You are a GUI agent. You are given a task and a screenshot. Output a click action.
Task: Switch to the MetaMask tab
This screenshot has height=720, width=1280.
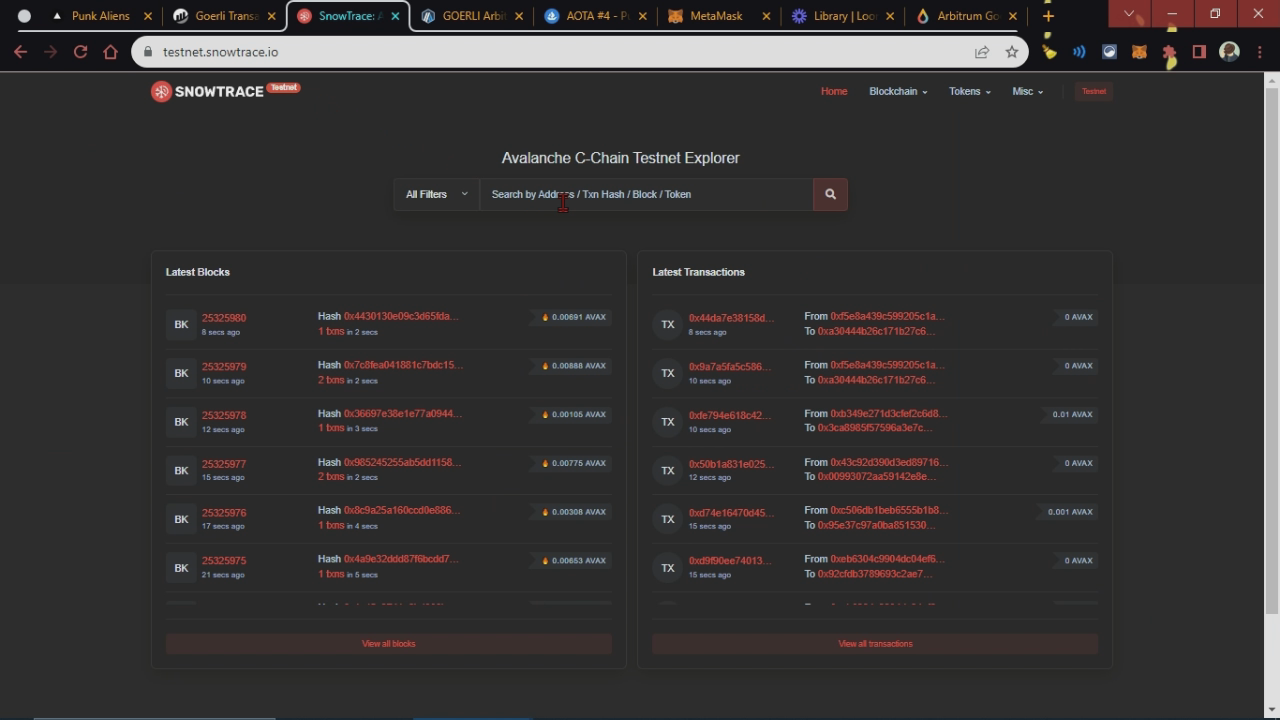click(718, 16)
